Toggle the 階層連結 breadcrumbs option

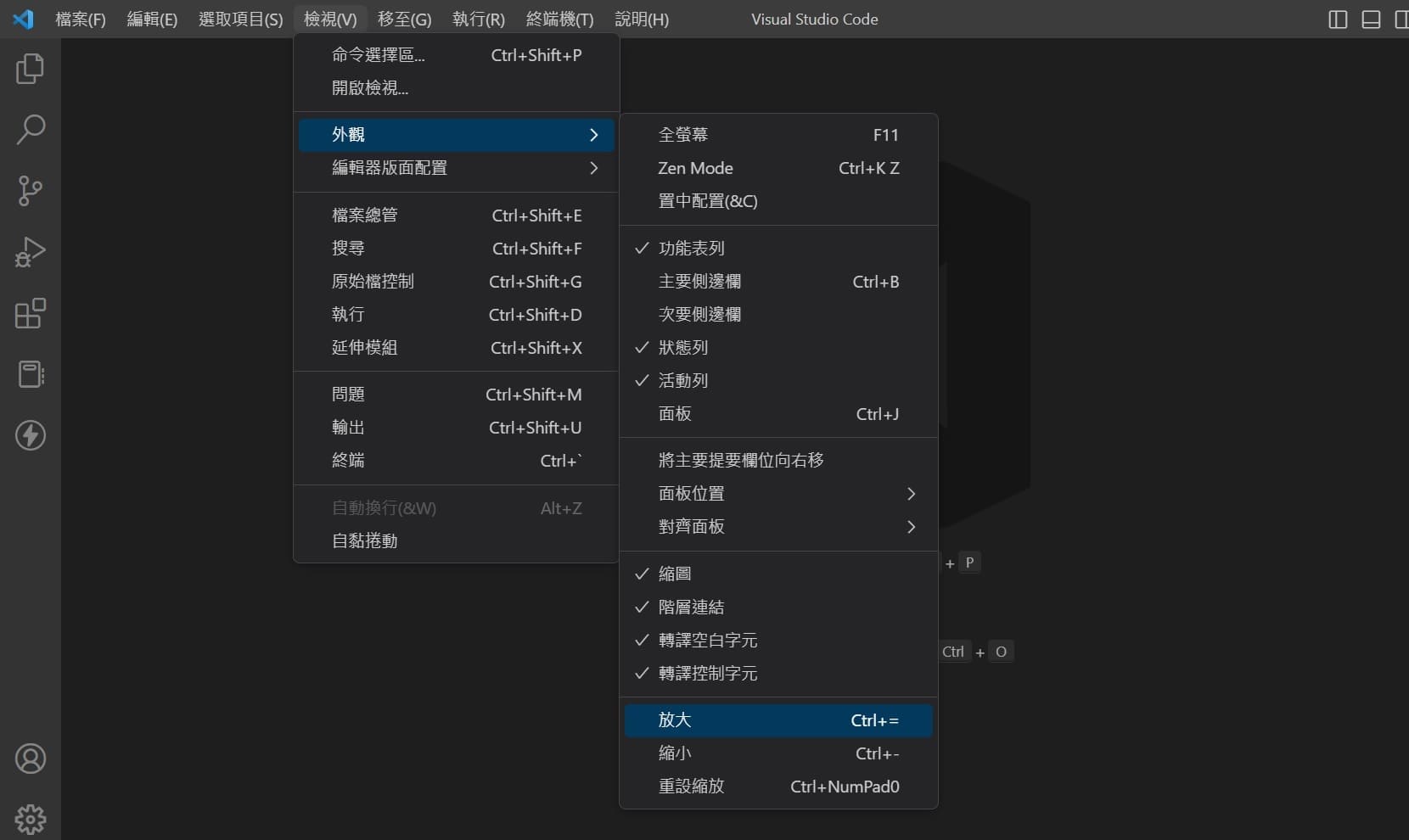(778, 608)
